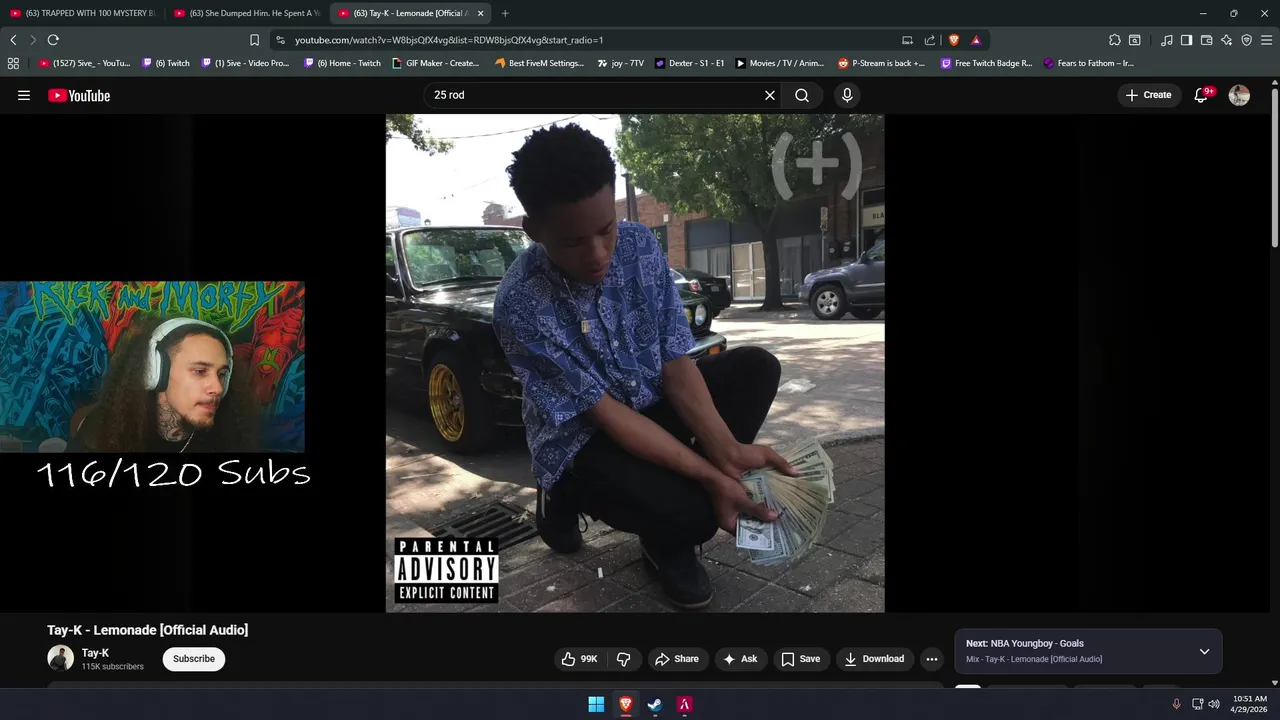Clear the search box with the X
1280x720 pixels.
770,95
